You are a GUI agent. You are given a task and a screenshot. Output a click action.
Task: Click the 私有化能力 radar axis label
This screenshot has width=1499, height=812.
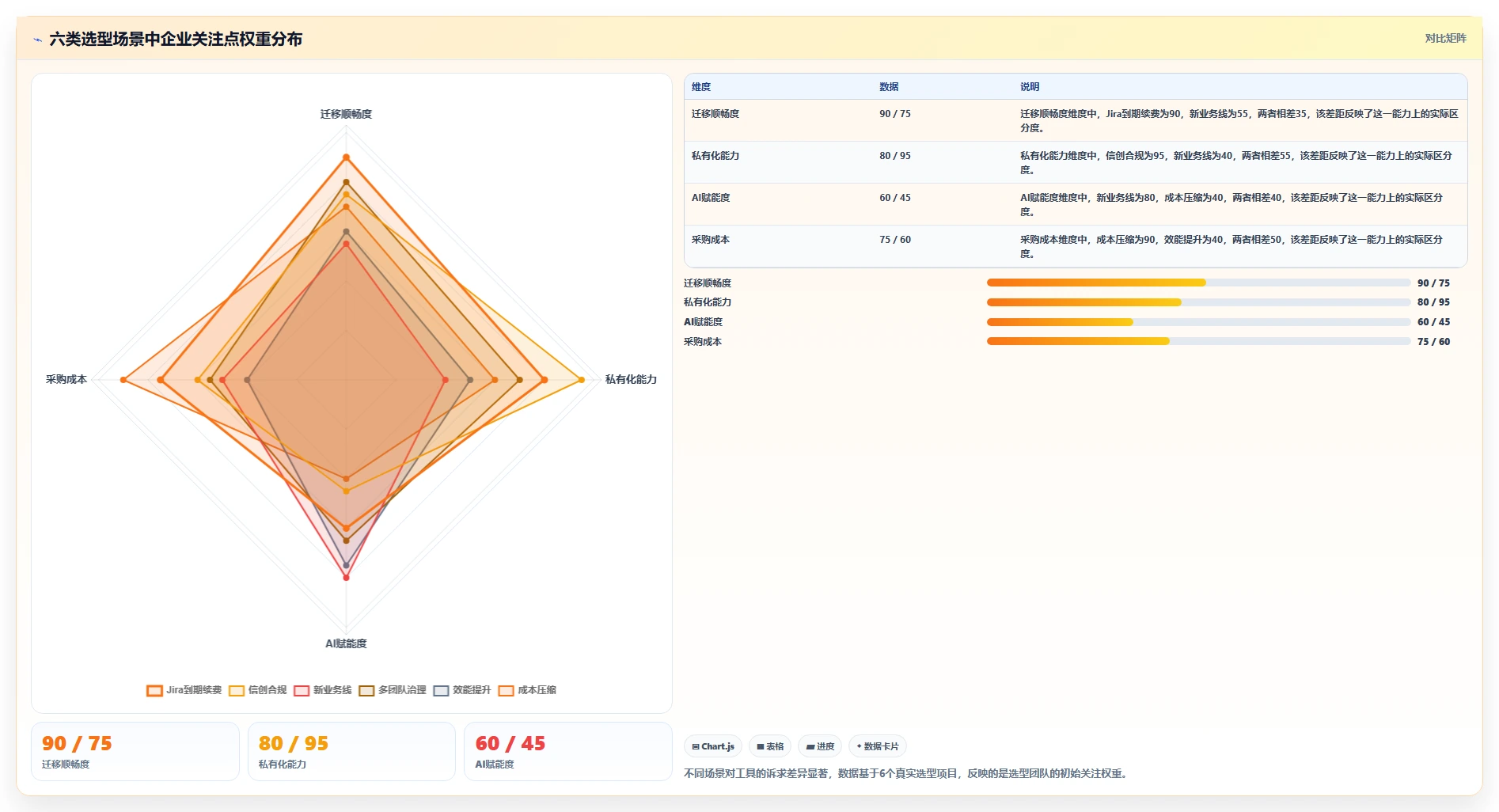coord(631,380)
